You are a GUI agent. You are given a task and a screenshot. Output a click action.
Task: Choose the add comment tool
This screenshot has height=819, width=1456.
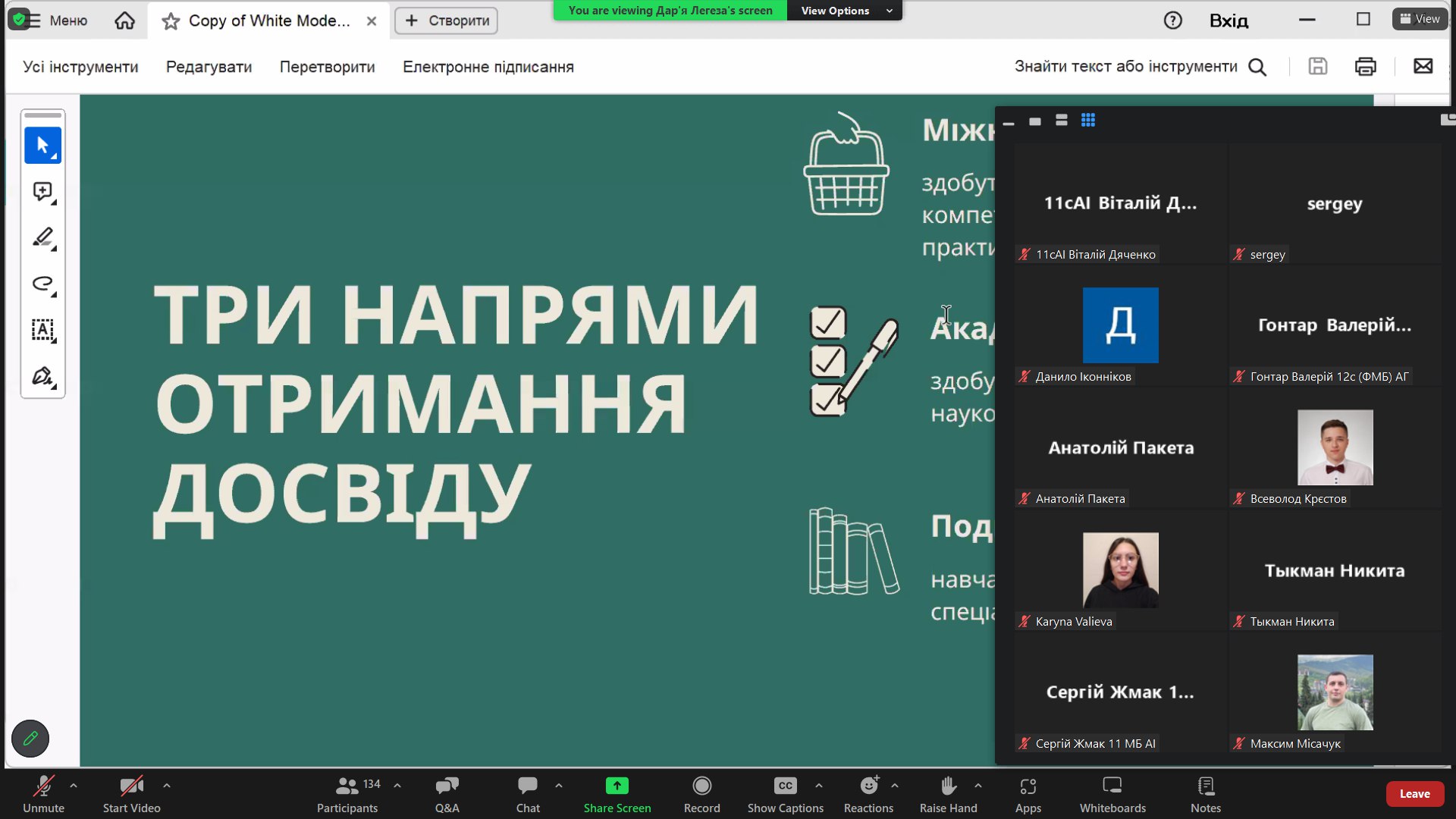click(42, 191)
